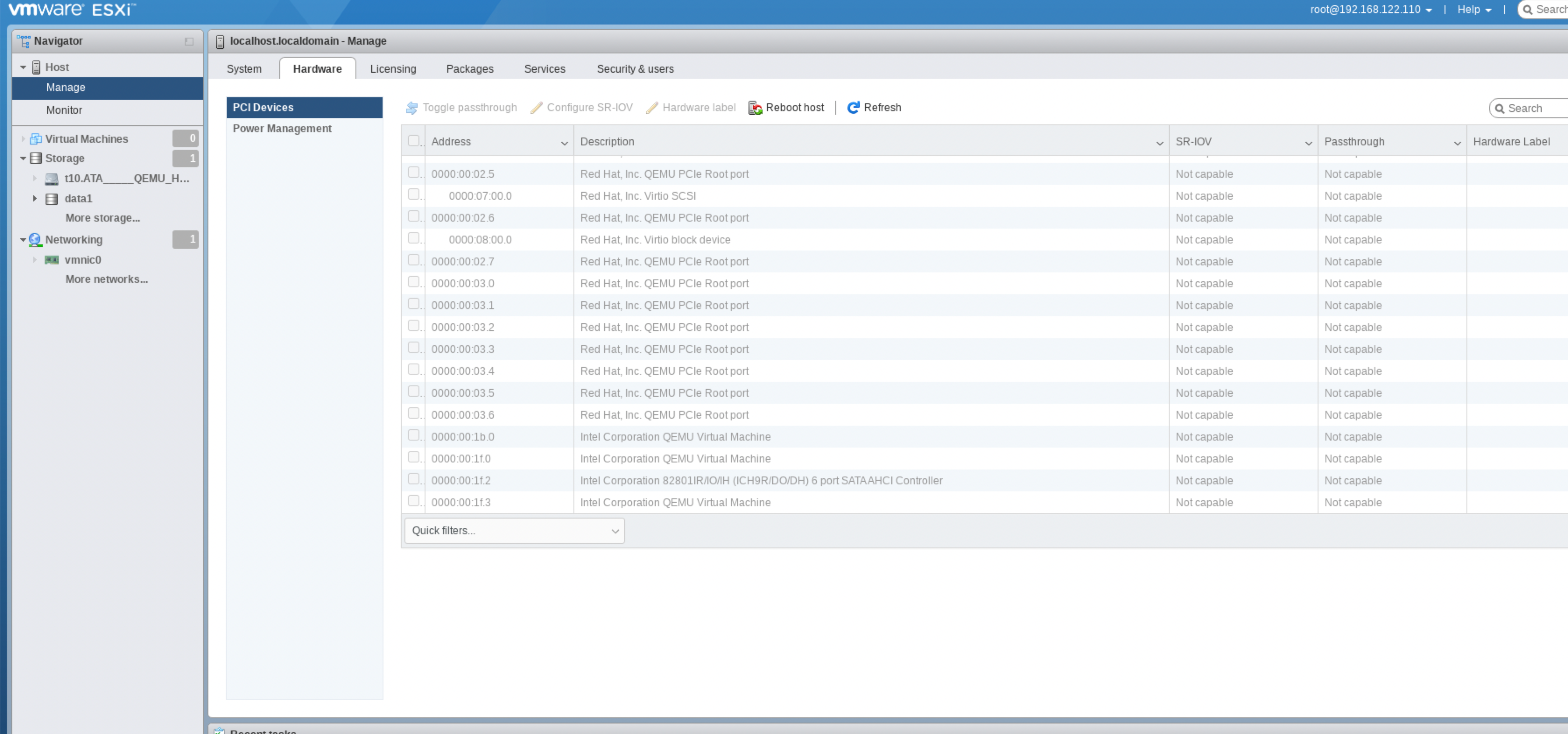
Task: Click the Virtual Machines icon in Navigator
Action: (x=36, y=139)
